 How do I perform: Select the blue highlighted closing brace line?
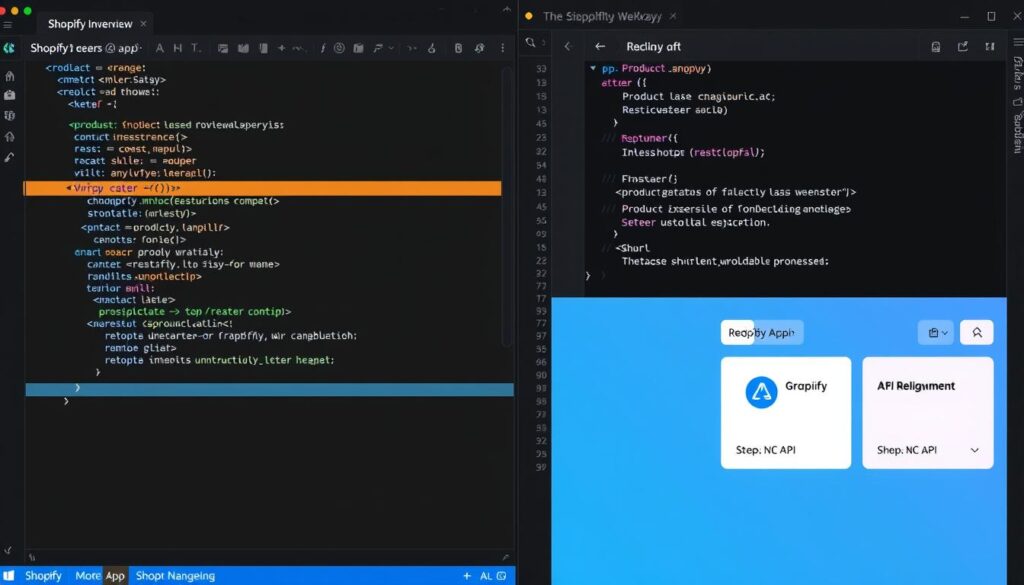(269, 389)
